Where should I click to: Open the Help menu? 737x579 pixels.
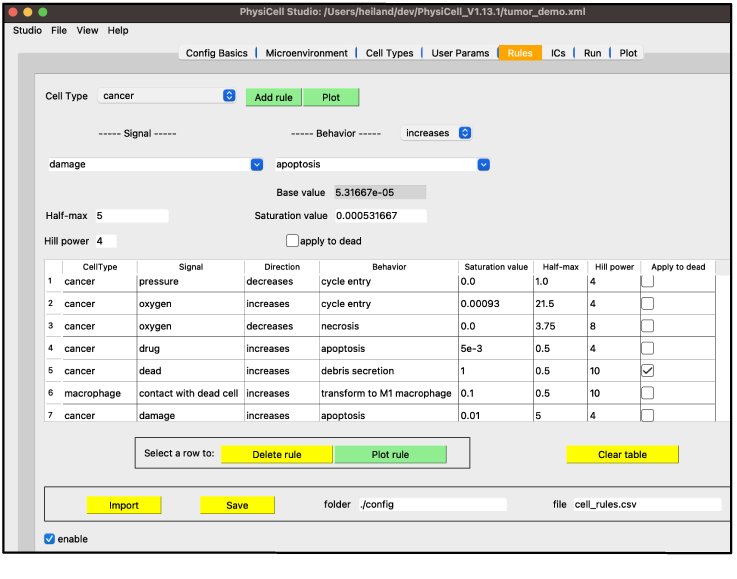click(x=118, y=31)
